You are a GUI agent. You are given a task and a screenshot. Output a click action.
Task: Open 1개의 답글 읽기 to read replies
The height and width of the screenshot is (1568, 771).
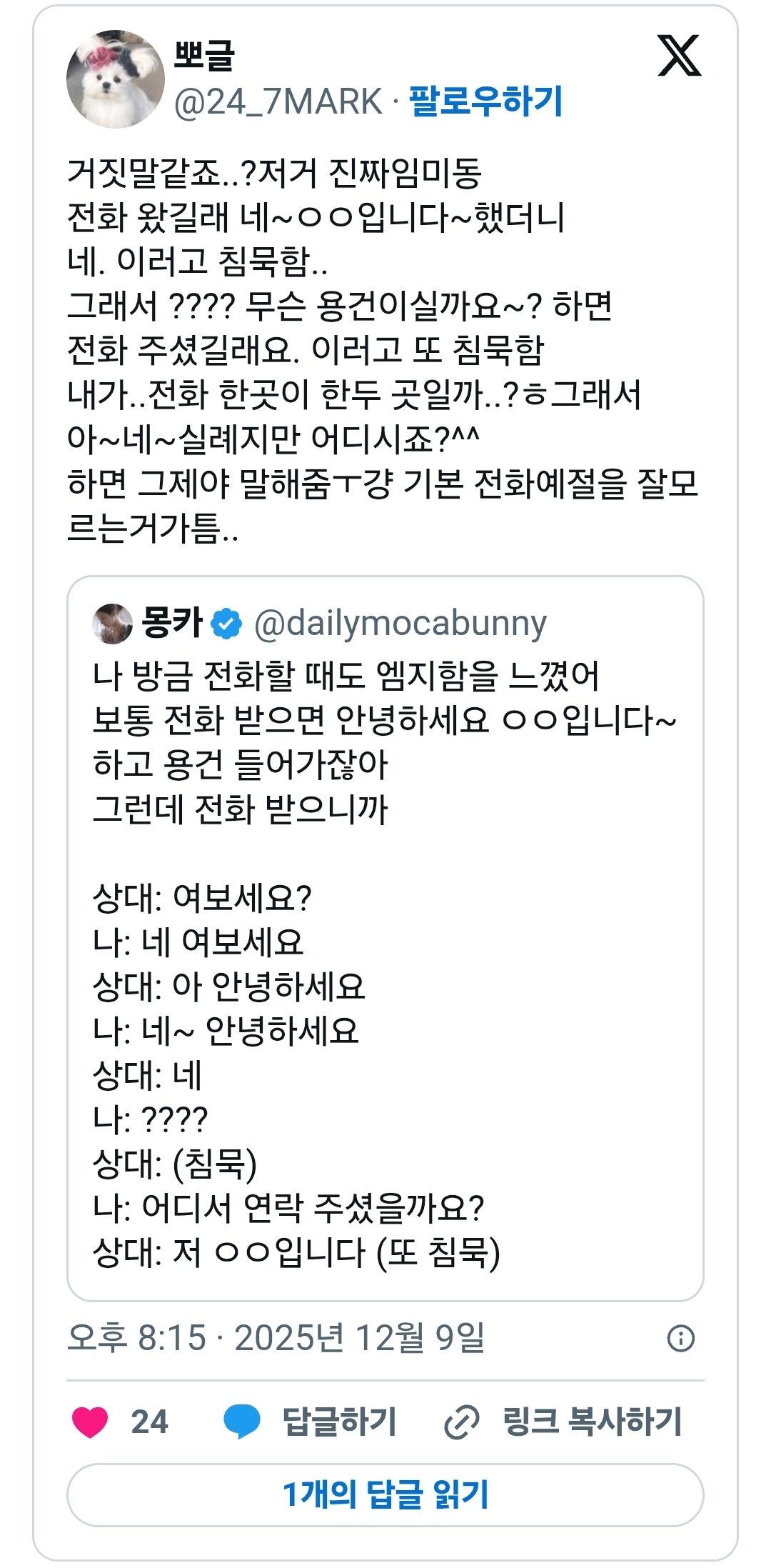click(385, 1494)
